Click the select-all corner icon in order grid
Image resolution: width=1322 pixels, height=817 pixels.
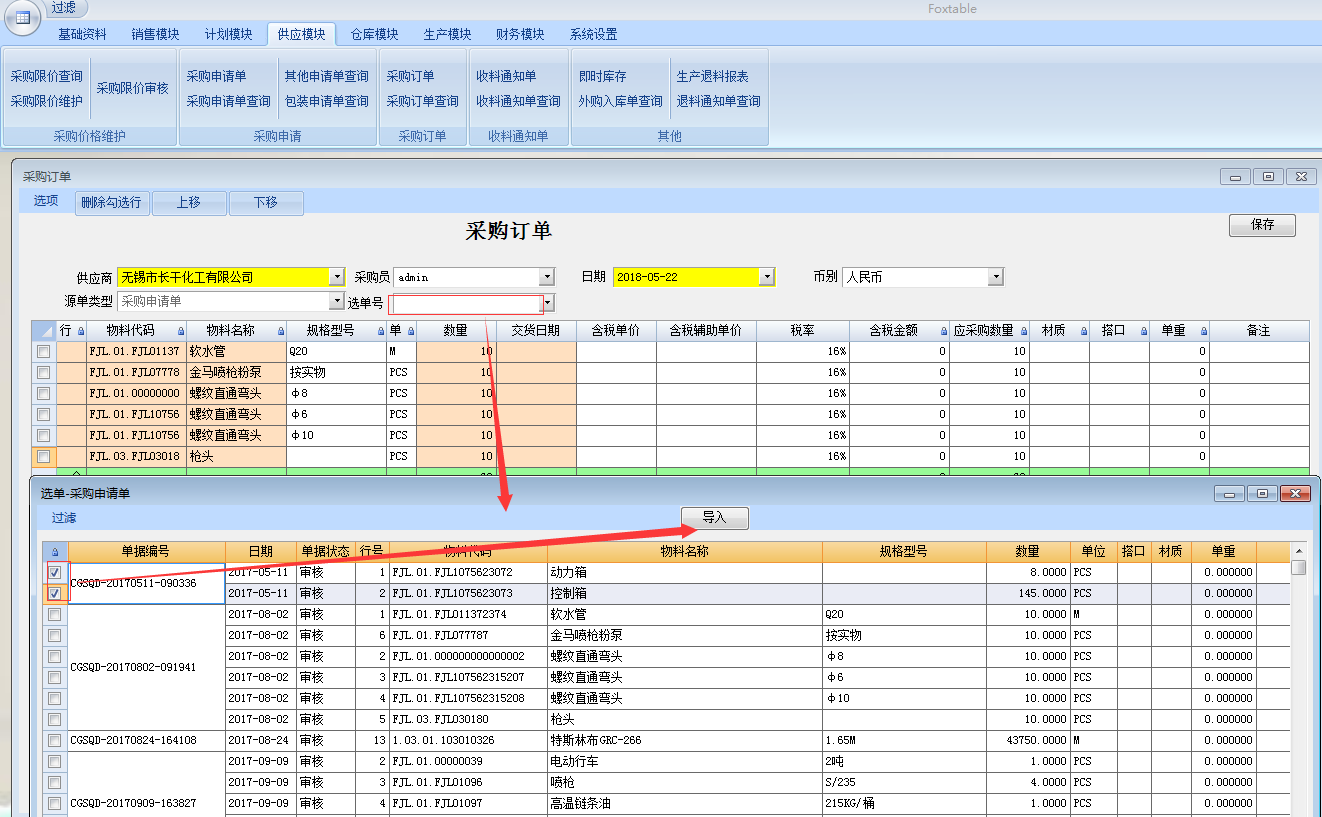[44, 331]
